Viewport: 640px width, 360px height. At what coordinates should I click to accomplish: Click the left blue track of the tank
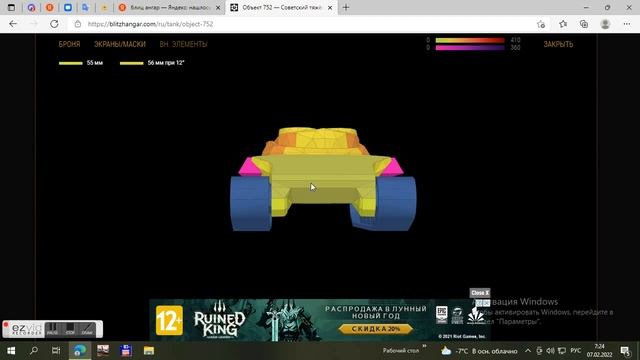pos(250,203)
